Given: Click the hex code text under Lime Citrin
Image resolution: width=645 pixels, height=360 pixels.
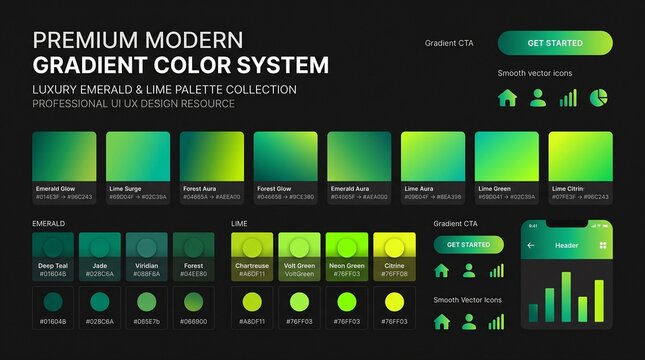Looking at the screenshot, I should 580,197.
